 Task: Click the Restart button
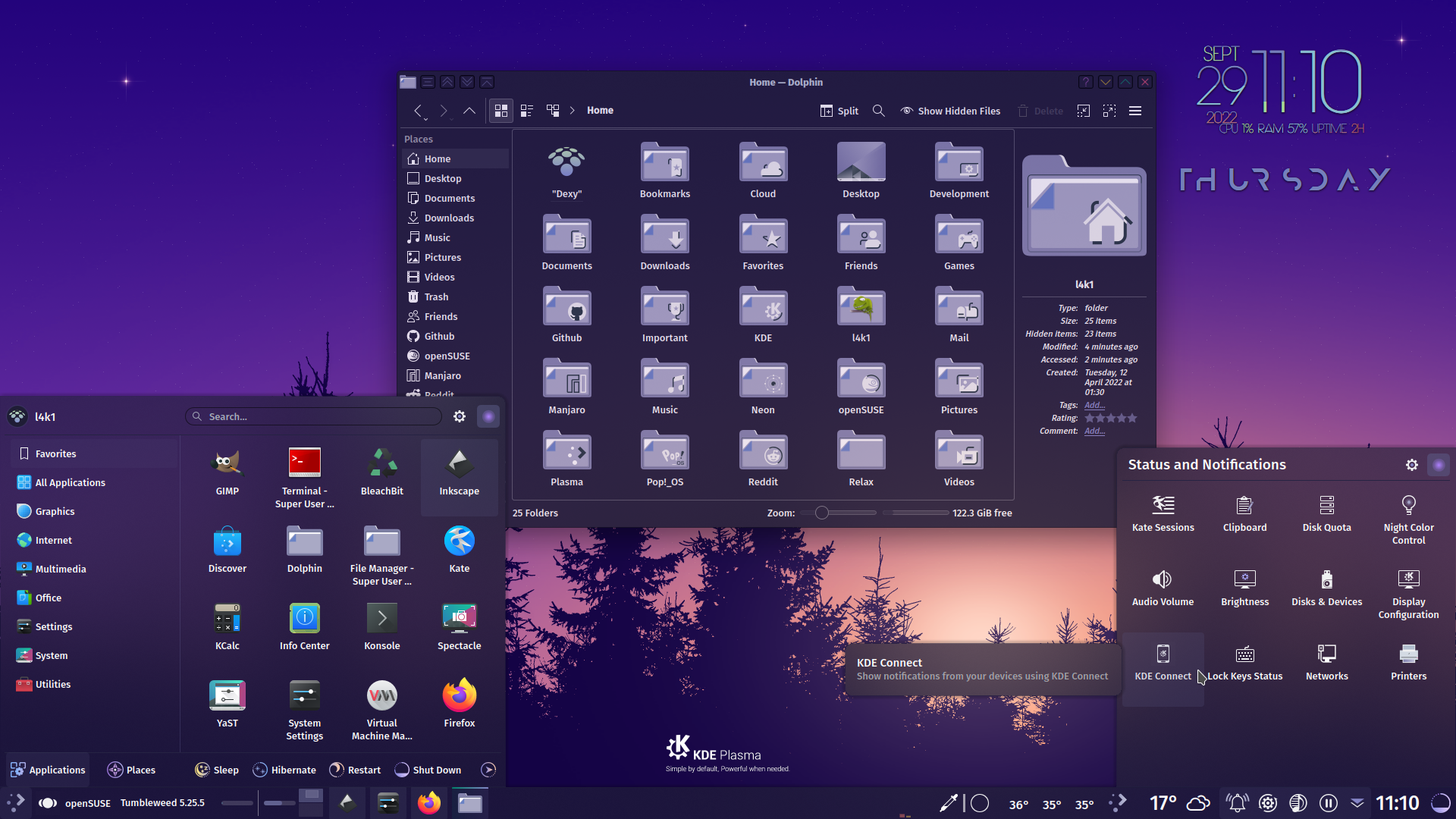click(355, 770)
